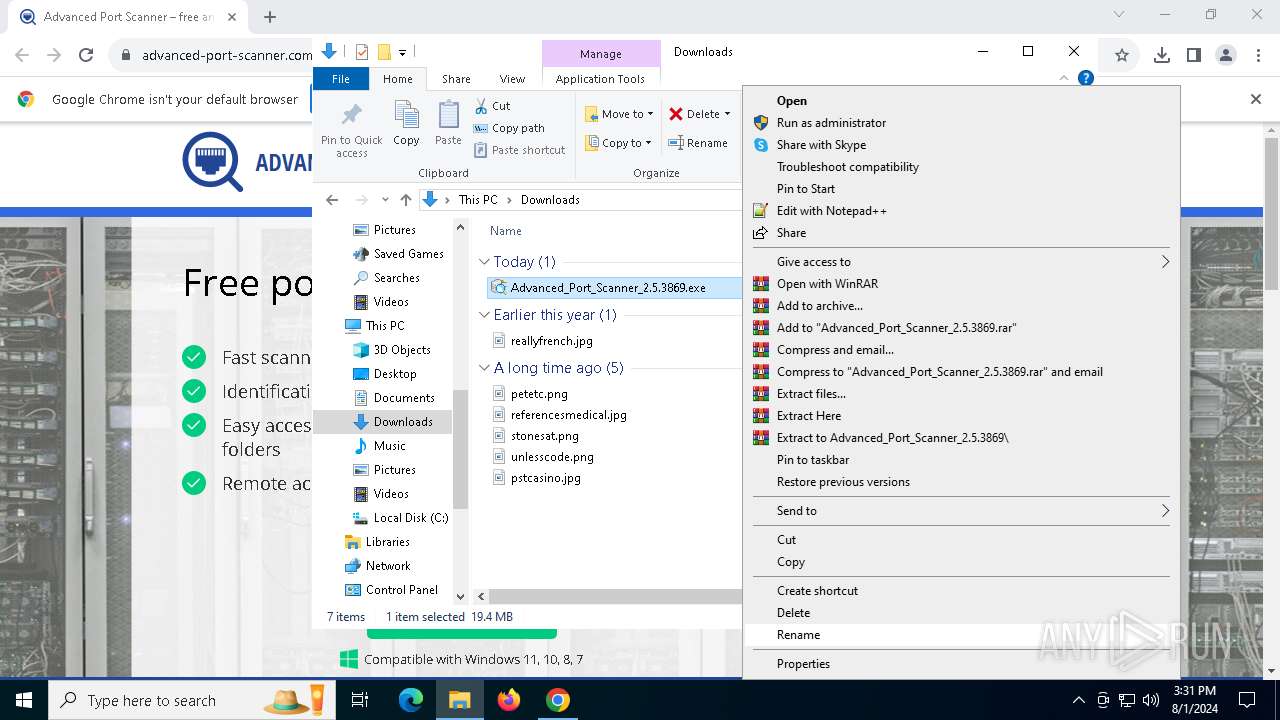Click the Copy ribbon icon
This screenshot has height=720, width=1280.
coord(406,124)
